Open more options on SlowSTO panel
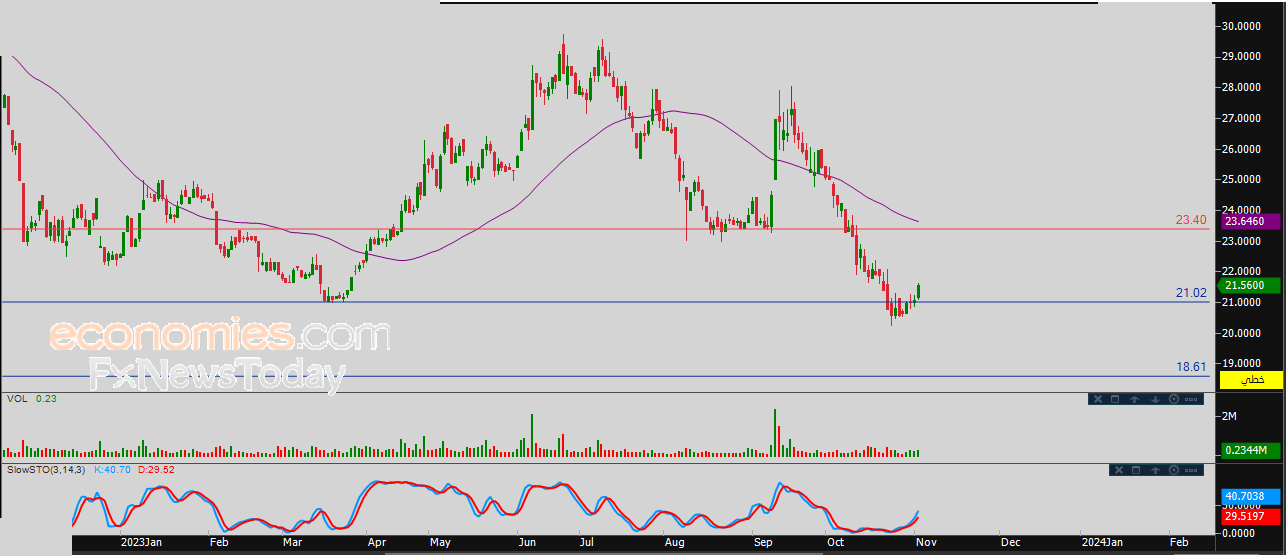The image size is (1286, 556). tap(1191, 470)
